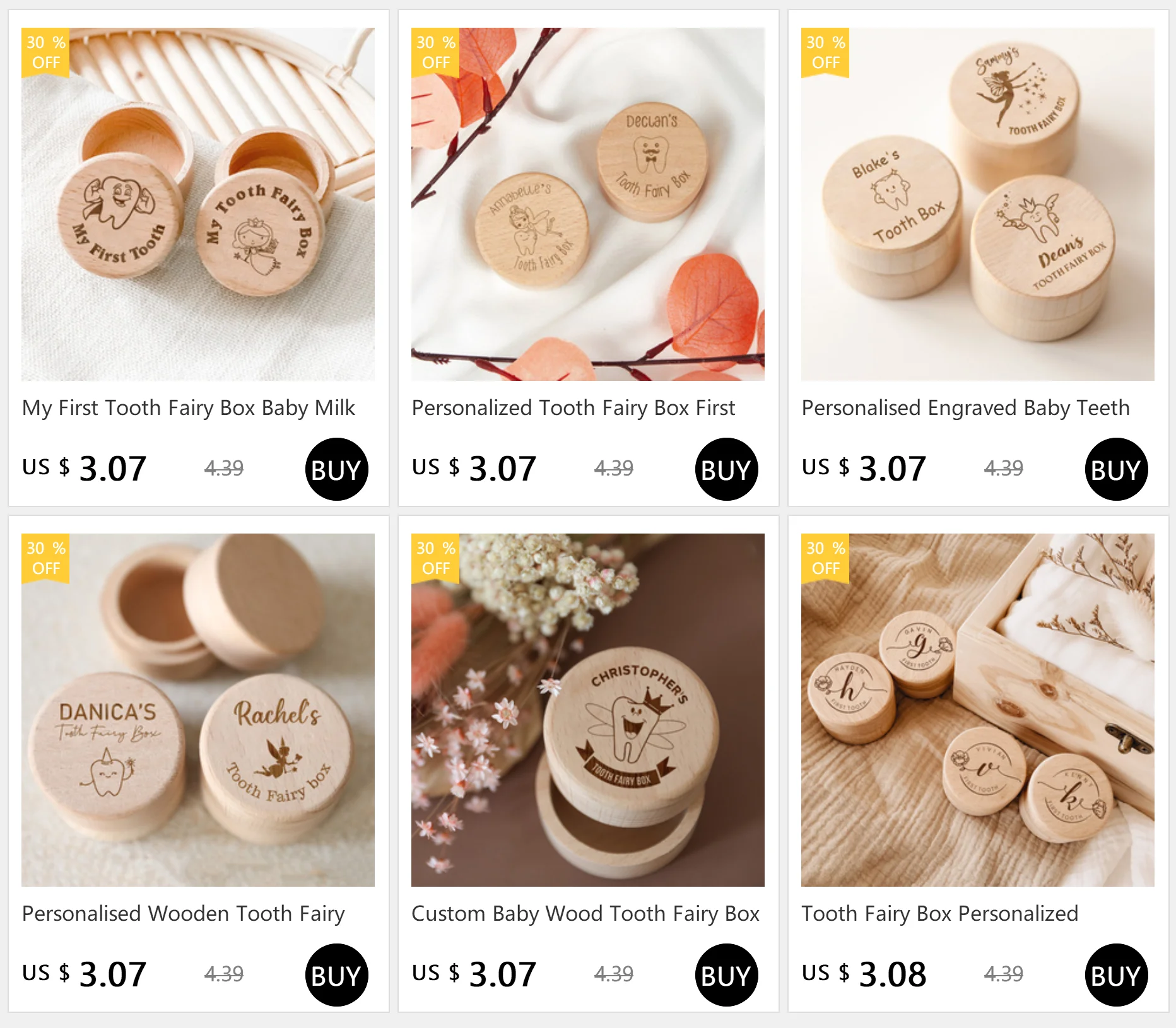Click 30% OFF badge on Christopher's box
Image resolution: width=1176 pixels, height=1028 pixels.
click(x=435, y=558)
